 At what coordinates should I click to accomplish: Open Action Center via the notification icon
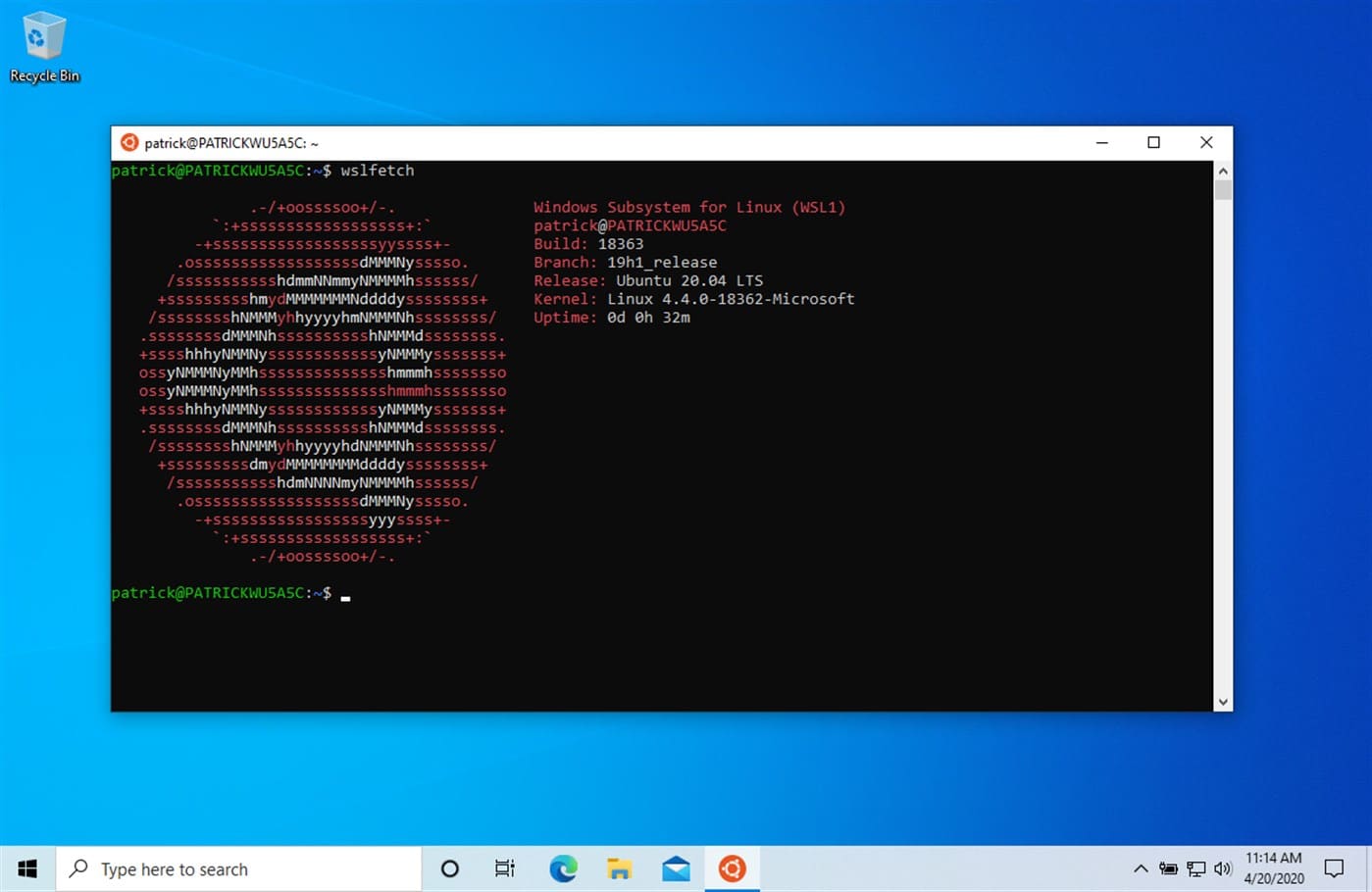coord(1335,868)
